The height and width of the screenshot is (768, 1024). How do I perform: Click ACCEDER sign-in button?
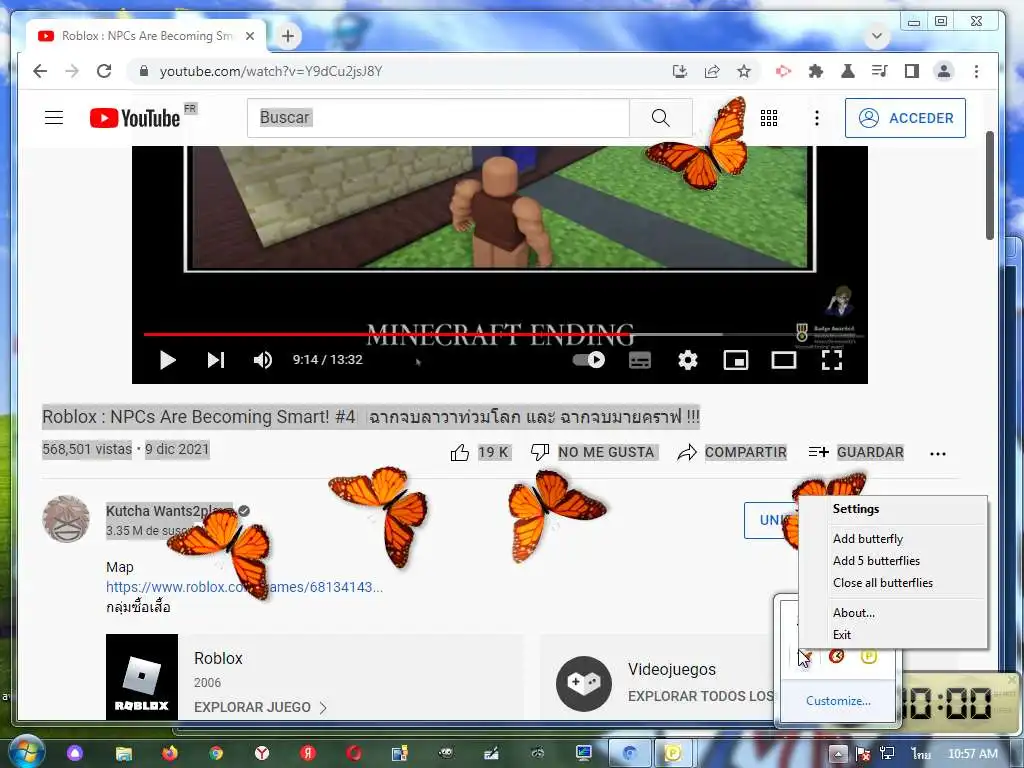[x=905, y=118]
